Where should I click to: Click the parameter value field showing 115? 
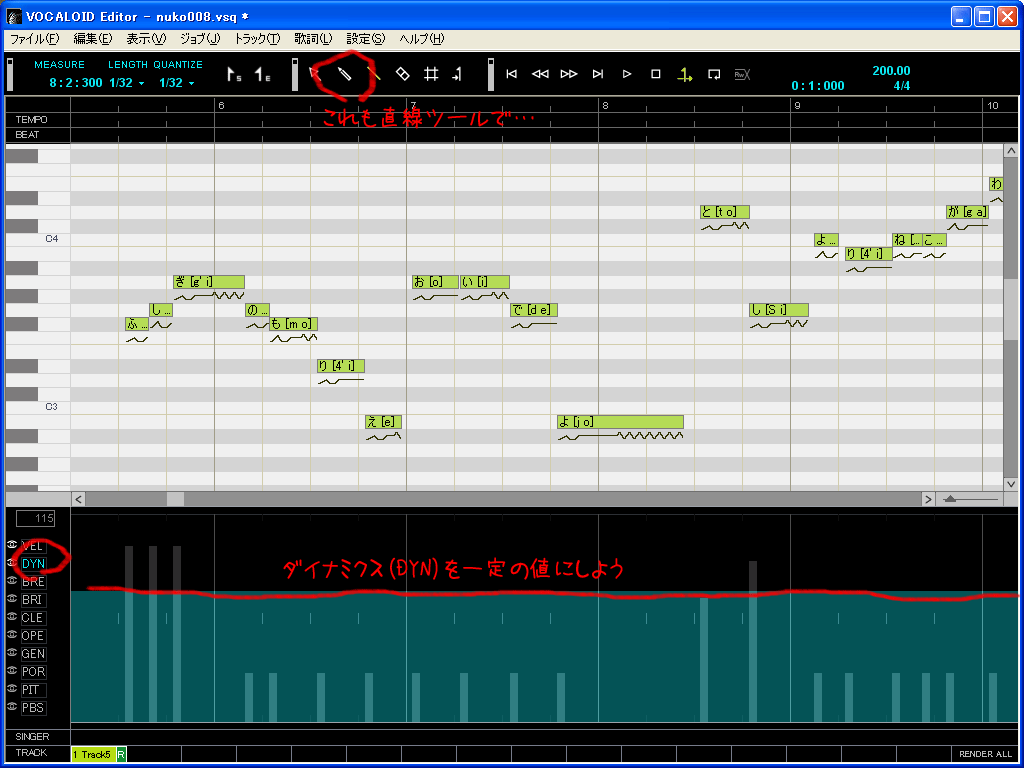(x=36, y=519)
